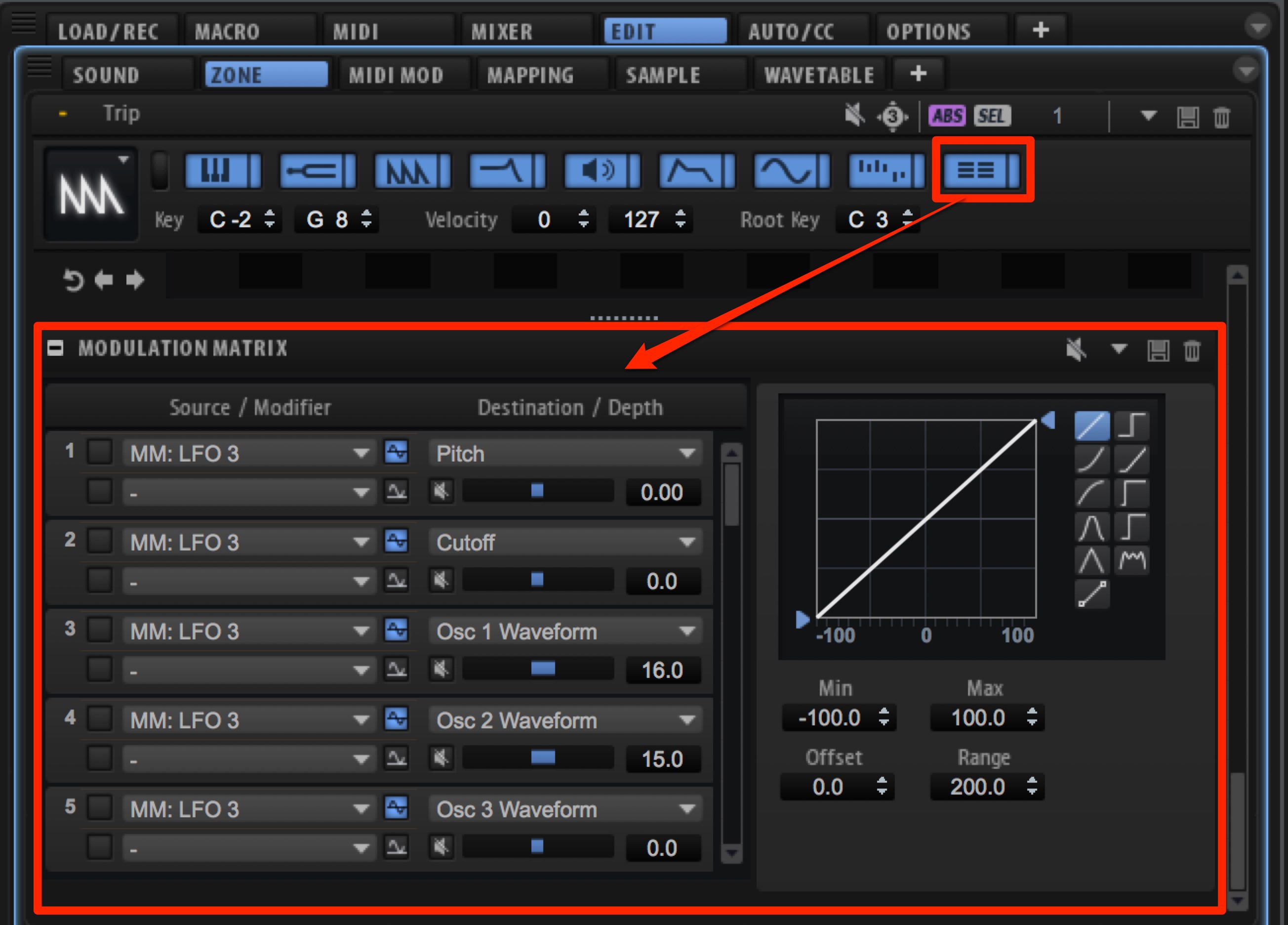Click the left arrow history button
The height and width of the screenshot is (925, 1288).
pos(104,280)
